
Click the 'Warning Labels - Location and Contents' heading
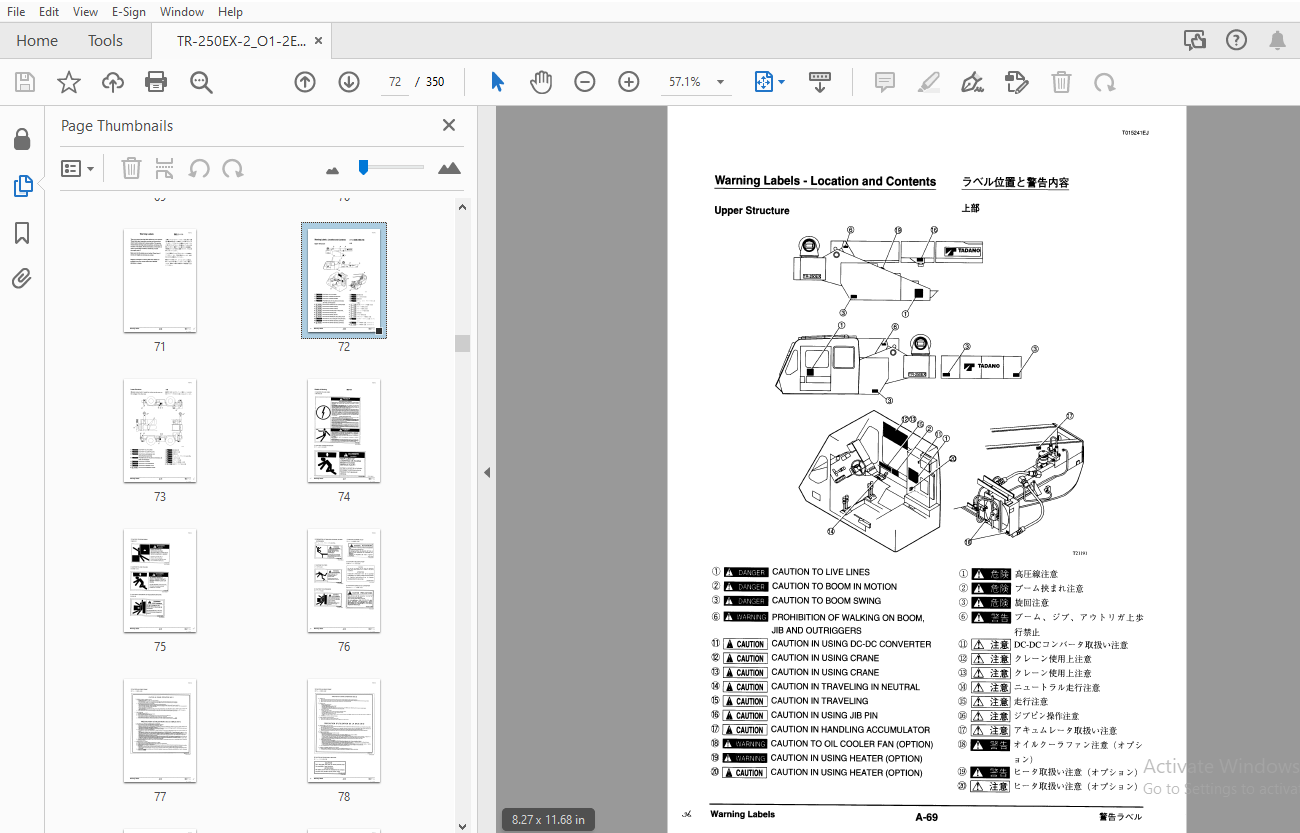[x=825, y=181]
